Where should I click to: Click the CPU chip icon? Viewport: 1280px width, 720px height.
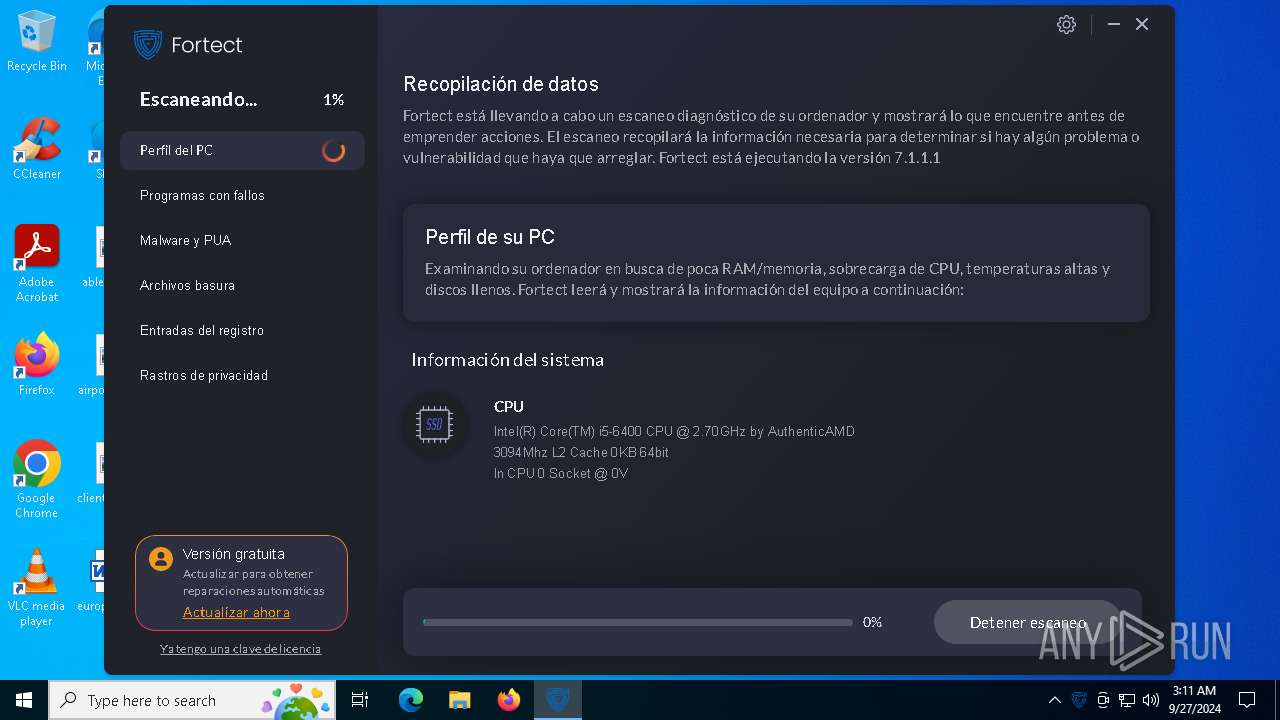click(434, 425)
